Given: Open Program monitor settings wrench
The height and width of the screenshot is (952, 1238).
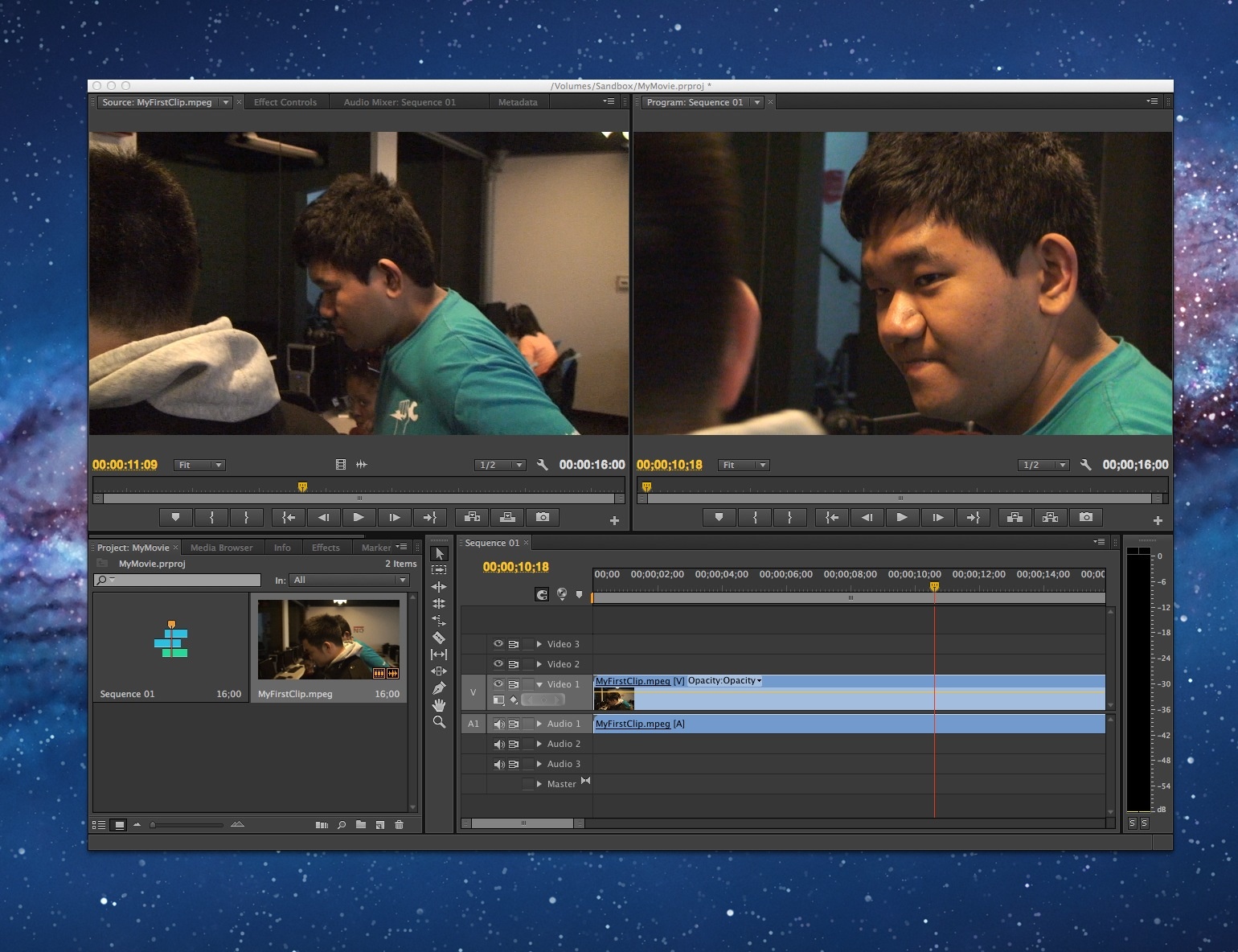Looking at the screenshot, I should pyautogui.click(x=1085, y=465).
